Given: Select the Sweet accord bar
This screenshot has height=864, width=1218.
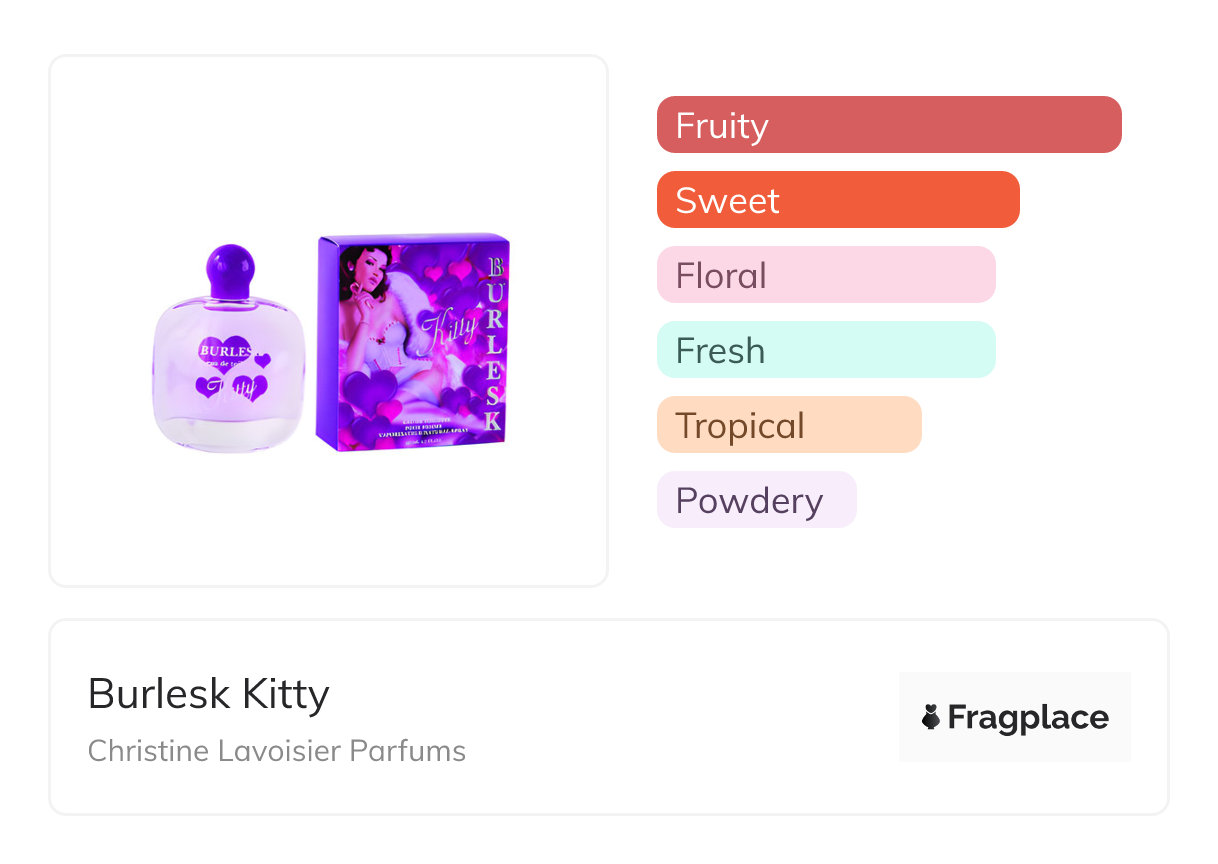Looking at the screenshot, I should tap(837, 200).
